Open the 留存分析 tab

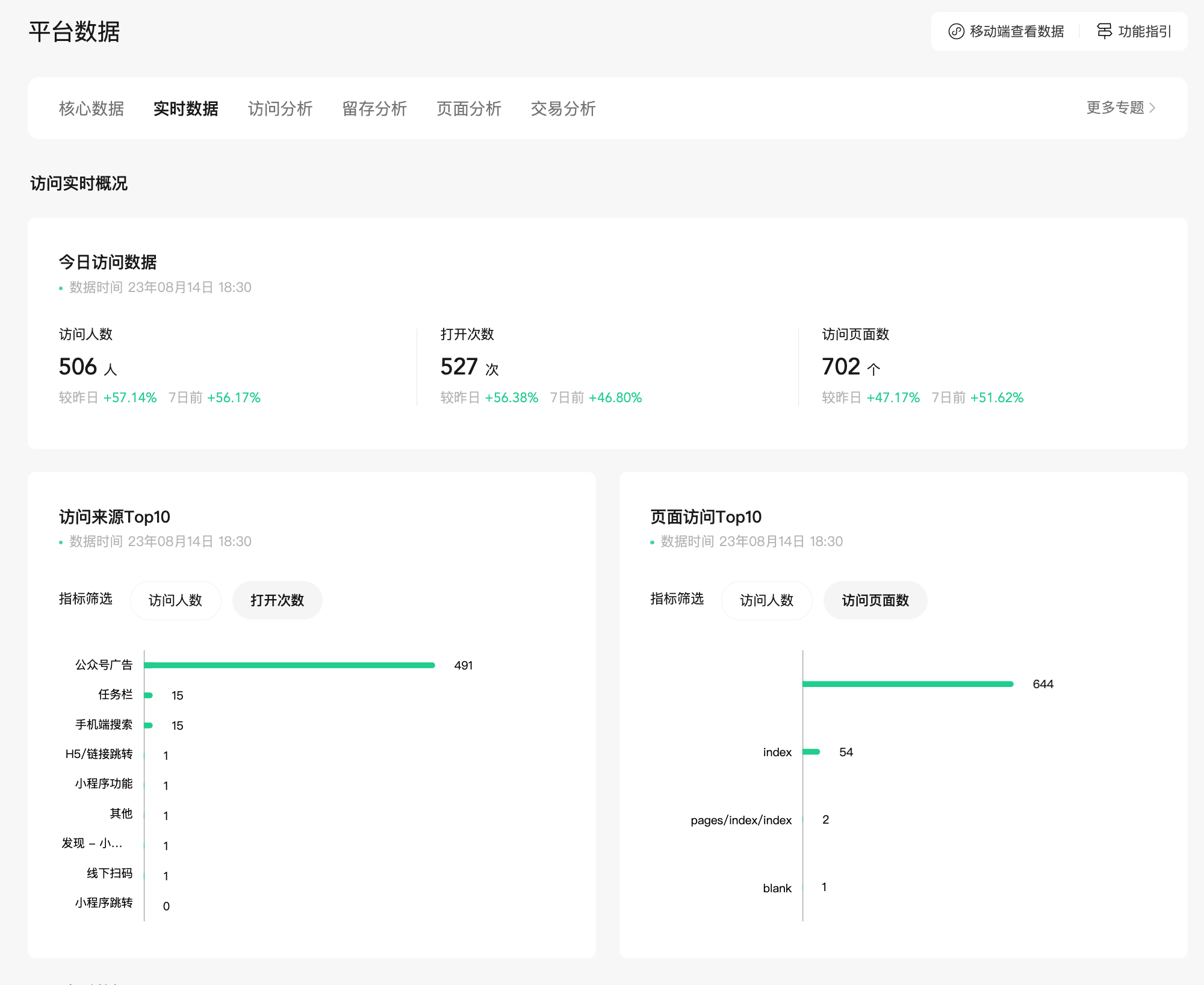pos(374,108)
